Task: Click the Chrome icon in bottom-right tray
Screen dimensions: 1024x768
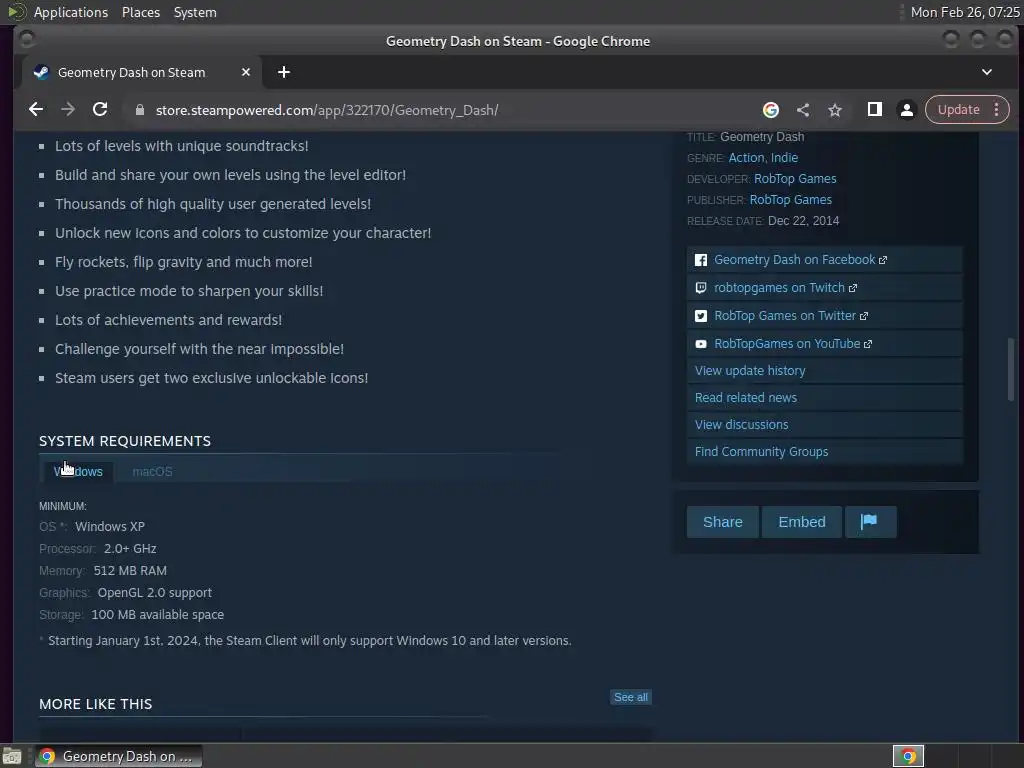Action: (x=908, y=756)
